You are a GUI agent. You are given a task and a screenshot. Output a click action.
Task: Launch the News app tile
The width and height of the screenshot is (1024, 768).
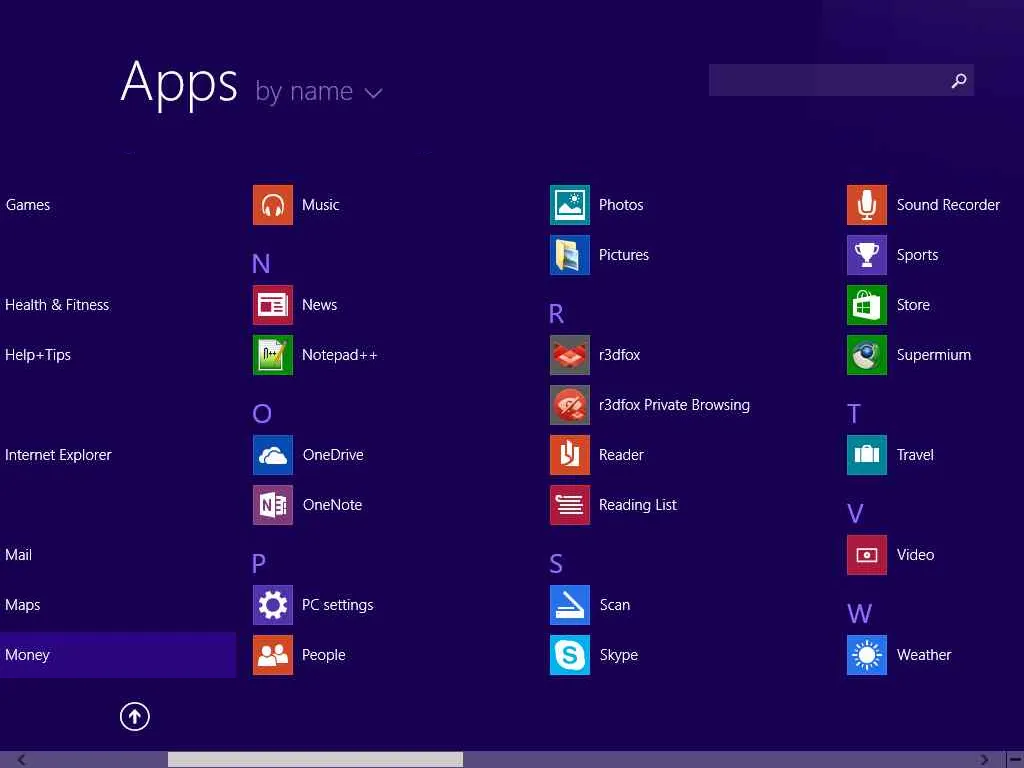[x=272, y=305]
